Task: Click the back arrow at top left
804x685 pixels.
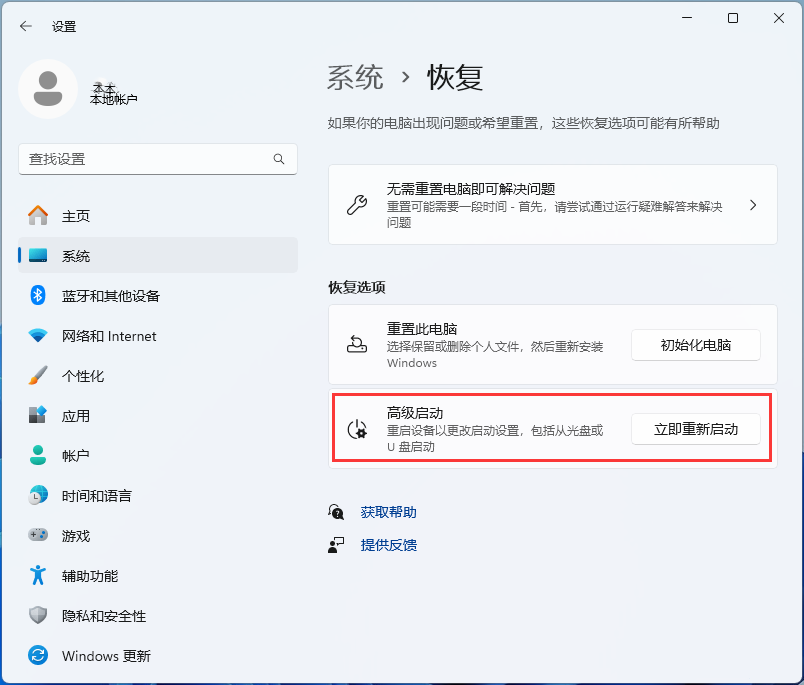Action: coord(25,27)
